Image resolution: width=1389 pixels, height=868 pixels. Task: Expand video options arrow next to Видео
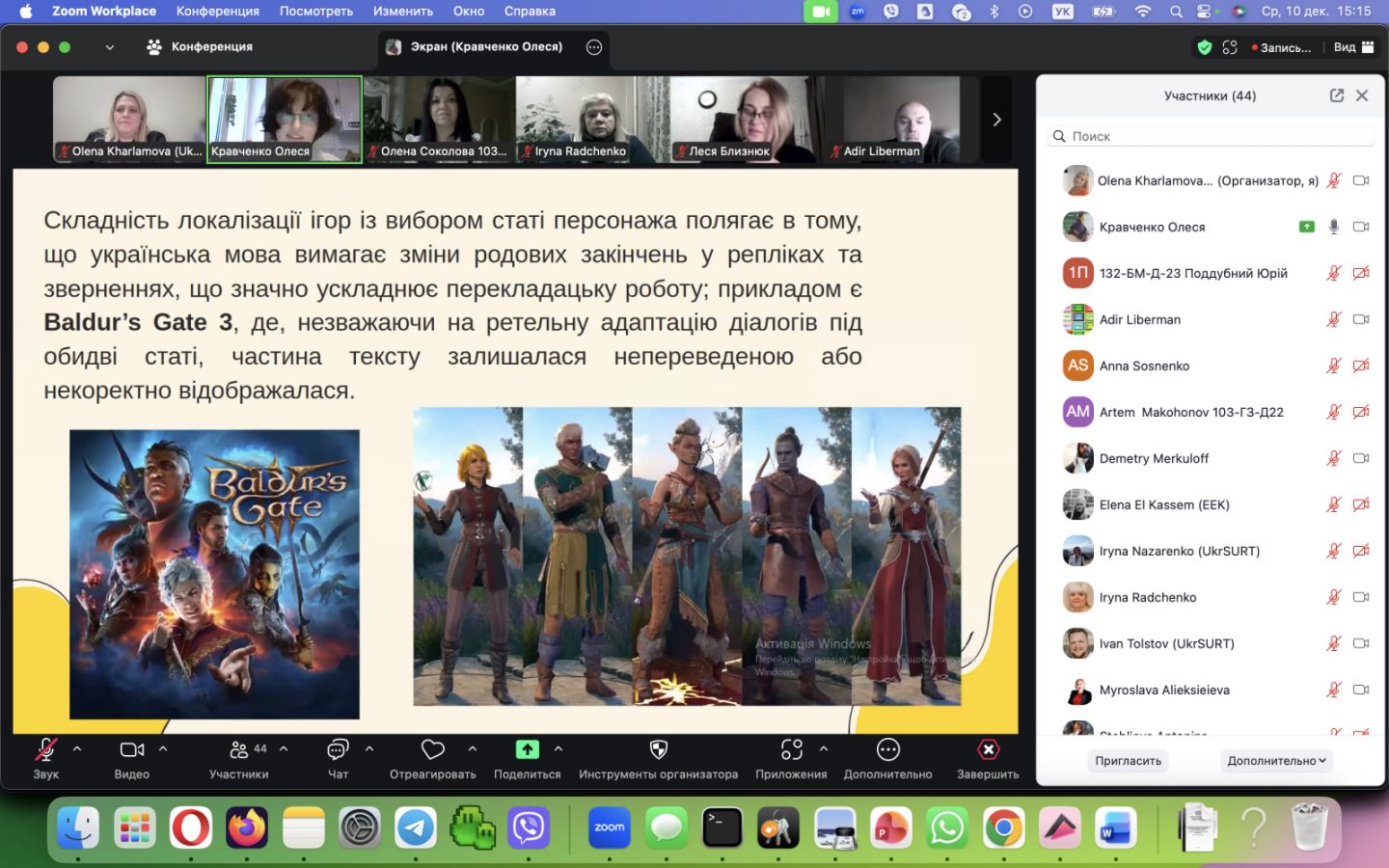tap(163, 748)
